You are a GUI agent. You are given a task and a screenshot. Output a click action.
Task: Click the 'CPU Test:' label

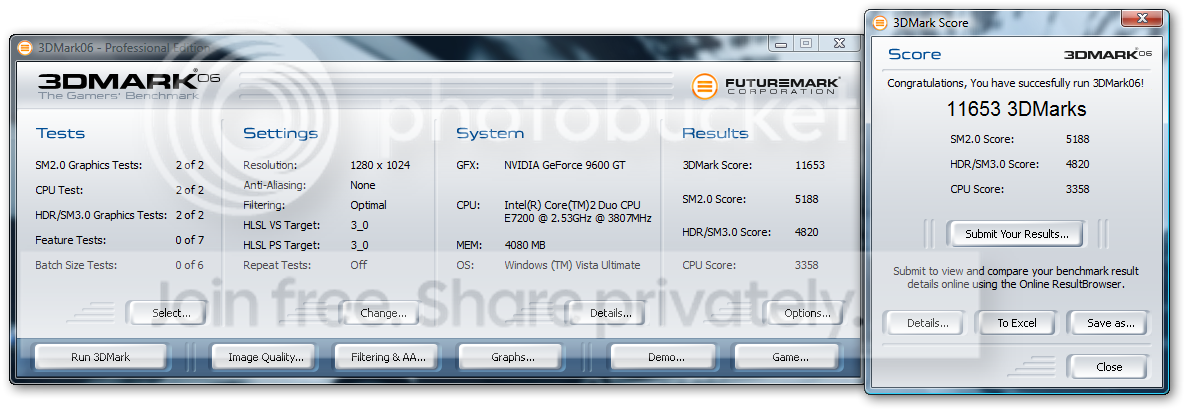coord(59,189)
